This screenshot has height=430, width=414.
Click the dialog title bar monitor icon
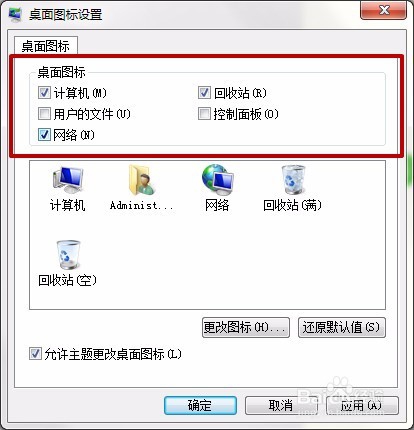tap(15, 14)
